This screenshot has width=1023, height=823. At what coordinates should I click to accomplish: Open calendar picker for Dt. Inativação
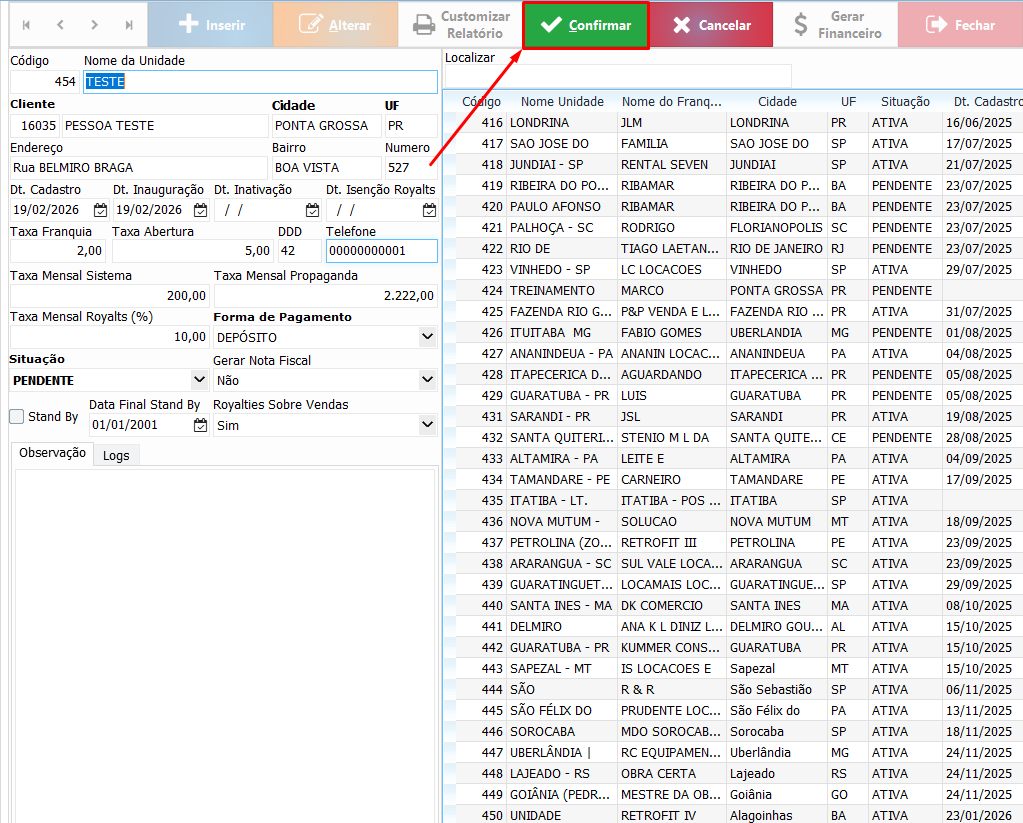[x=312, y=210]
